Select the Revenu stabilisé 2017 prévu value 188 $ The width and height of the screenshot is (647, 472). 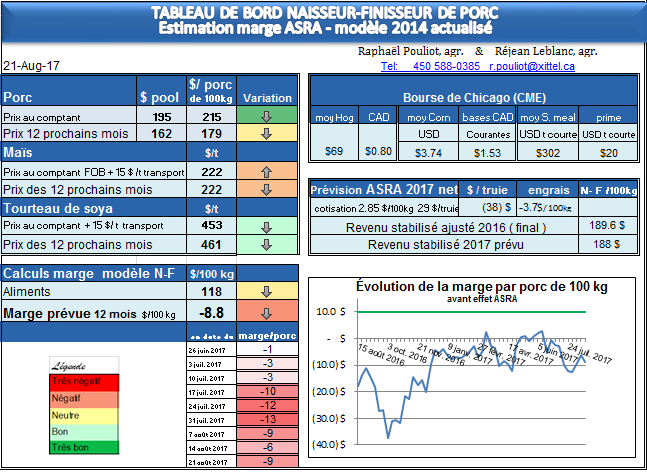(x=602, y=244)
